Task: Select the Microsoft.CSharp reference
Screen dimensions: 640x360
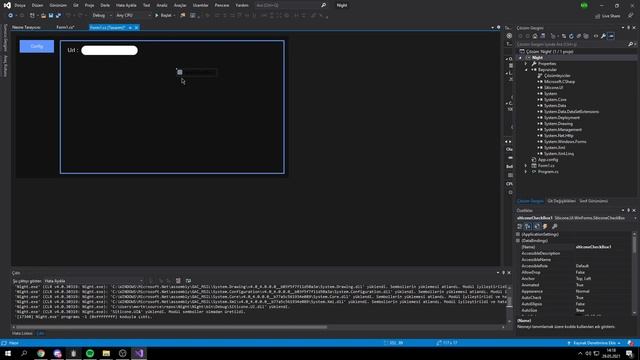Action: (559, 82)
